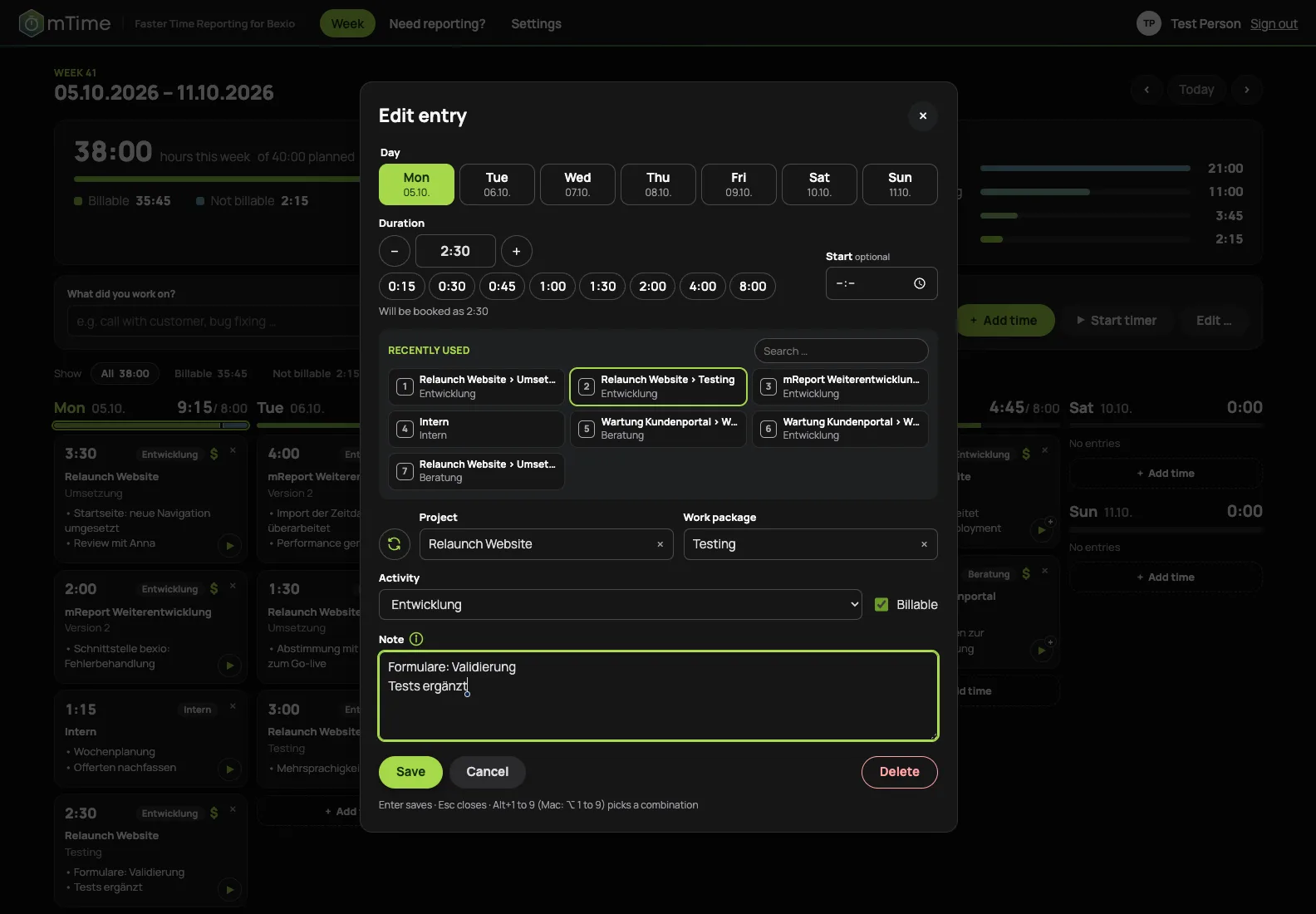Open the Settings tab
This screenshot has height=914, width=1316.
coord(536,23)
